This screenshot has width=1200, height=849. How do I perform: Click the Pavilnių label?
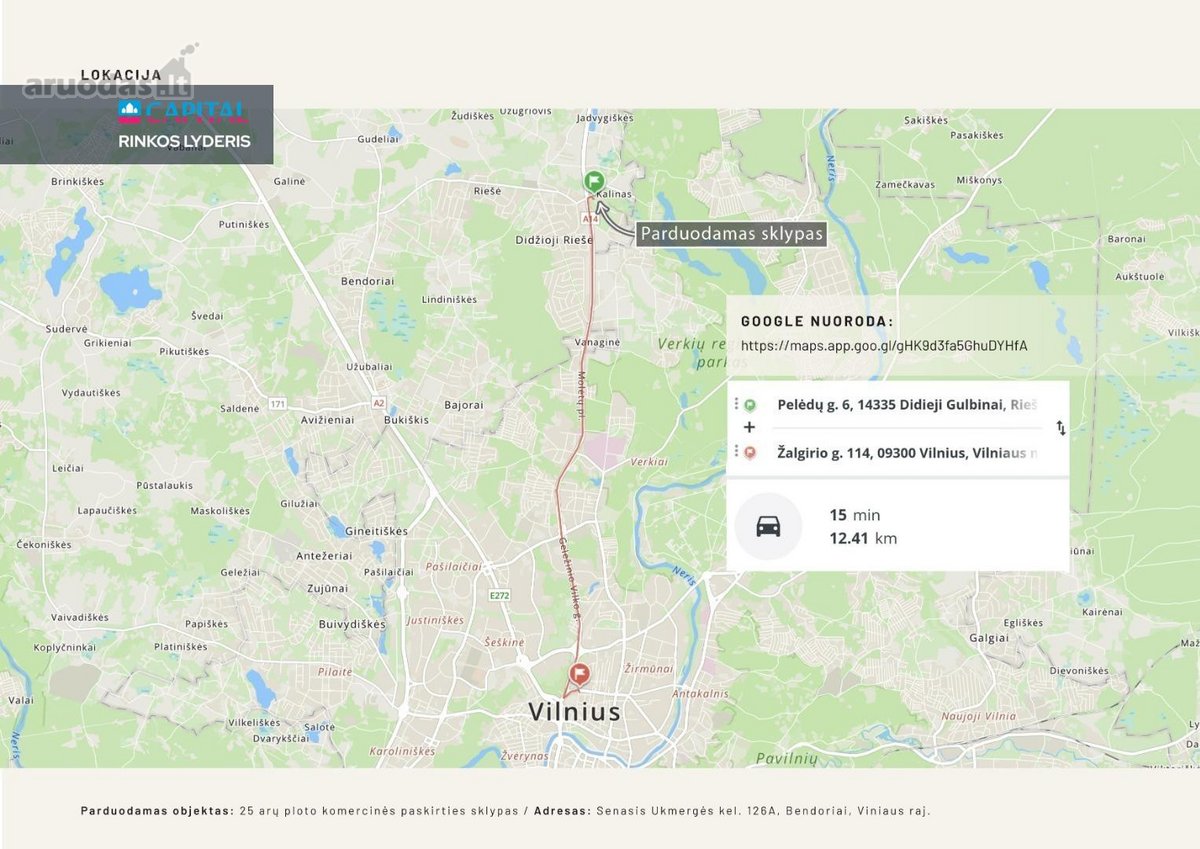[787, 759]
